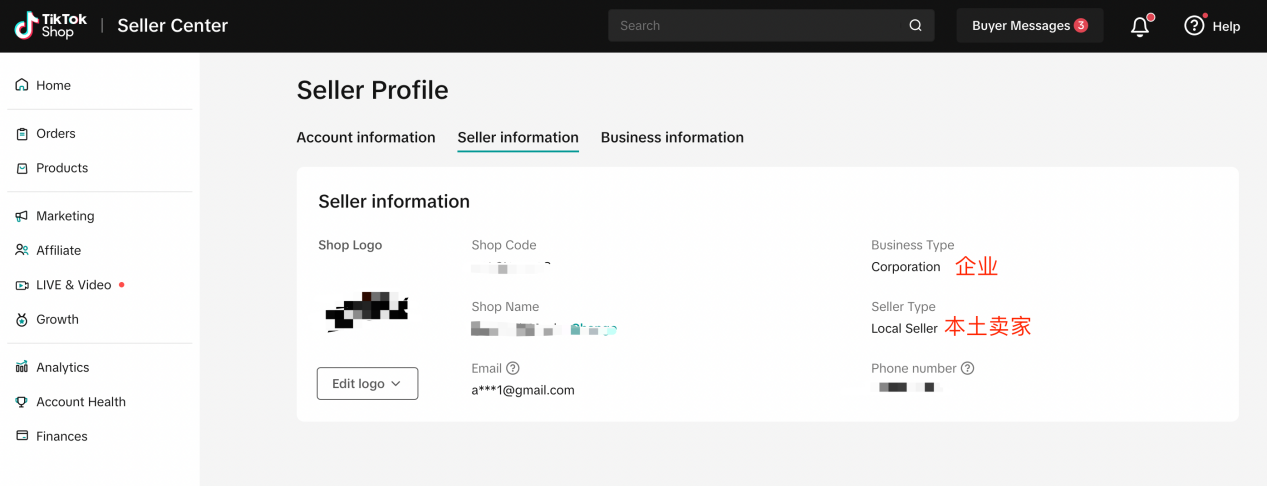
Task: Switch to the Business information tab
Action: [x=672, y=138]
